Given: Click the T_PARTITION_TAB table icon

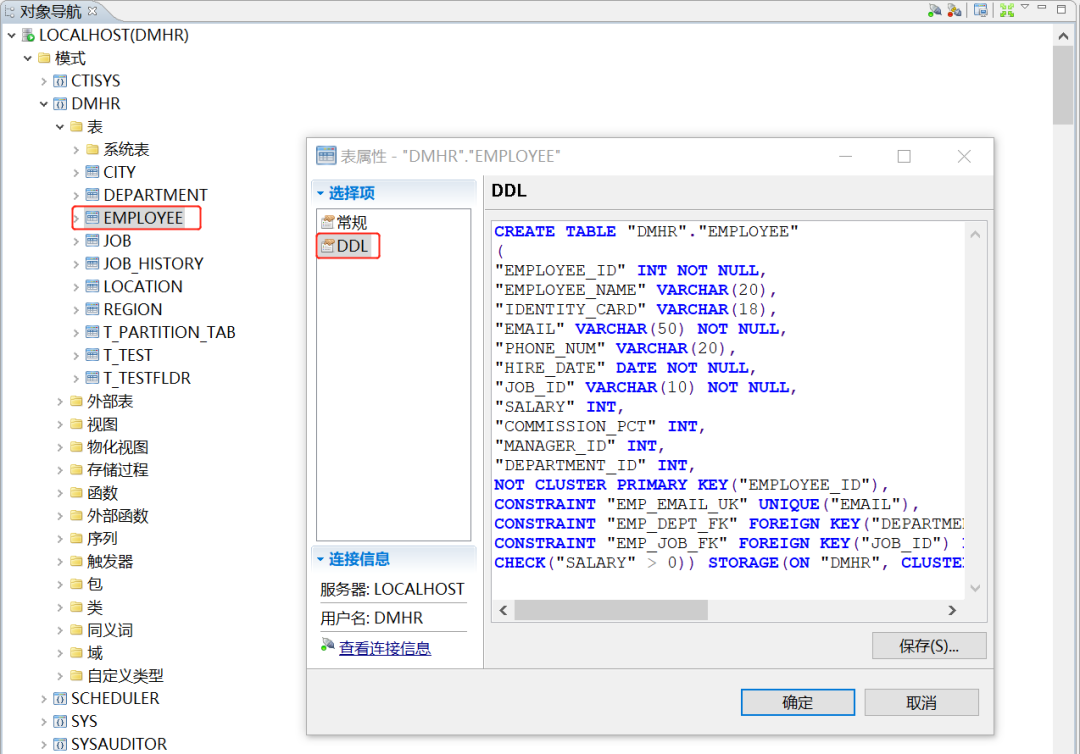Looking at the screenshot, I should [92, 332].
